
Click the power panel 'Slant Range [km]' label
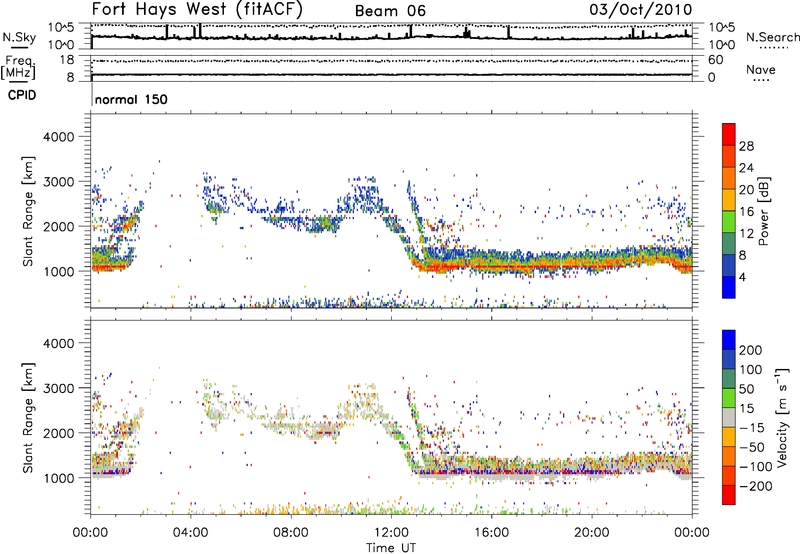pos(28,211)
